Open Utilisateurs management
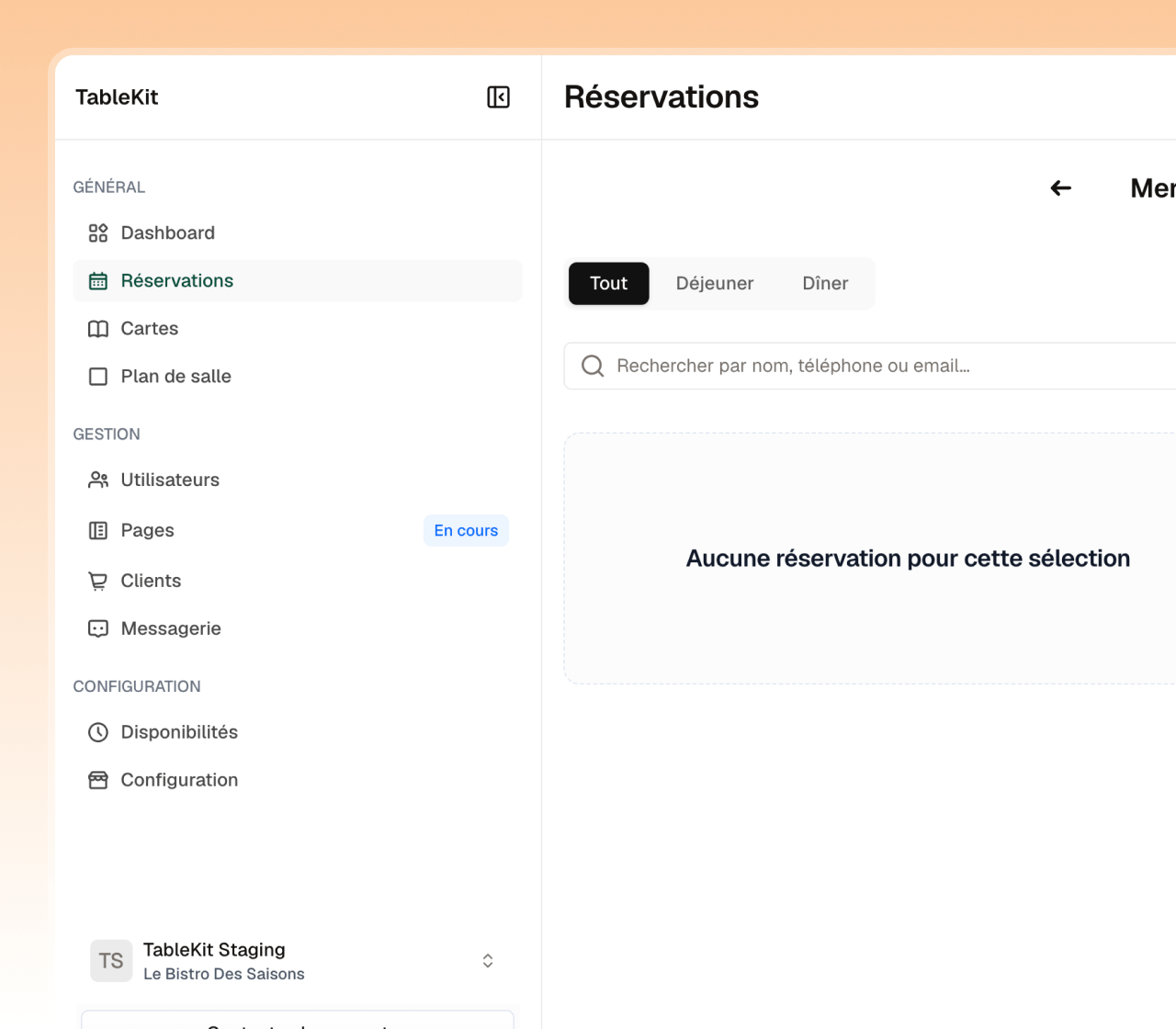 [x=298, y=480]
